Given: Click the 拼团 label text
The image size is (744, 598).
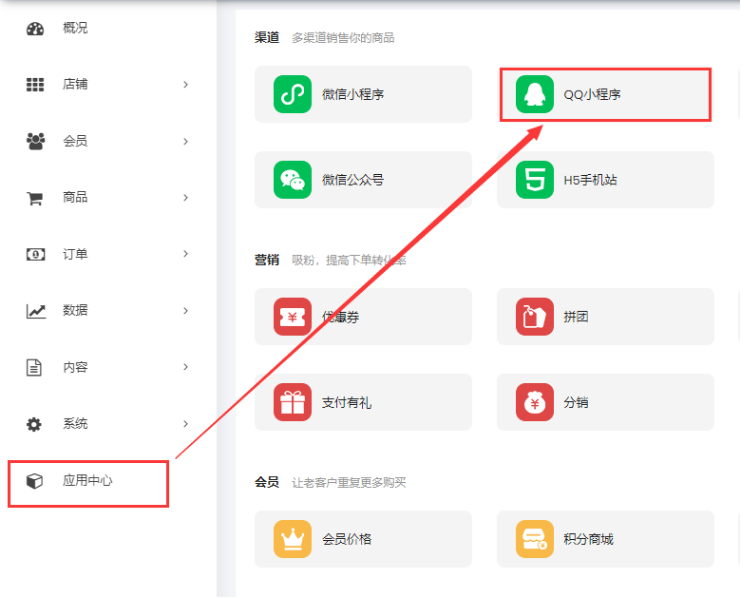Looking at the screenshot, I should coord(576,317).
